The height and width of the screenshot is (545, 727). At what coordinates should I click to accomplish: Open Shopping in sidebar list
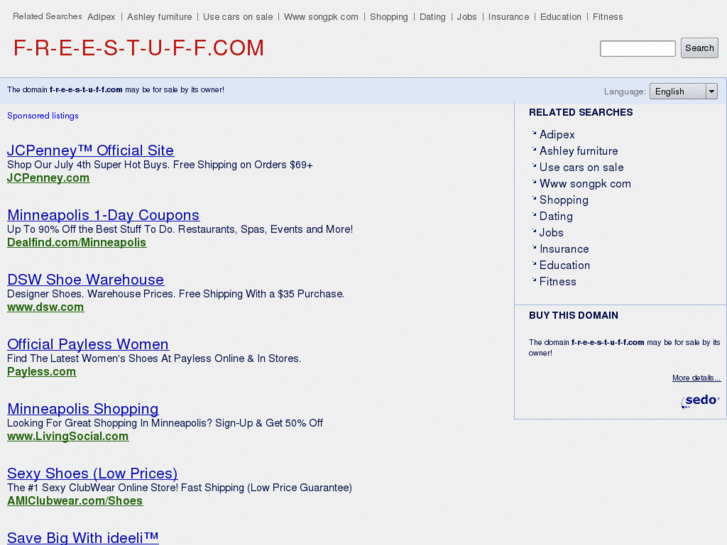(x=563, y=200)
